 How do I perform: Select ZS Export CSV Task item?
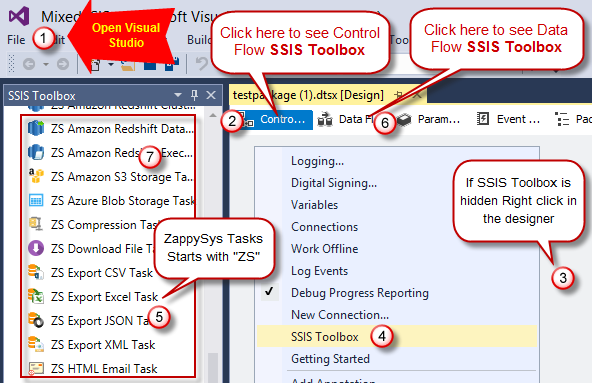click(91, 272)
